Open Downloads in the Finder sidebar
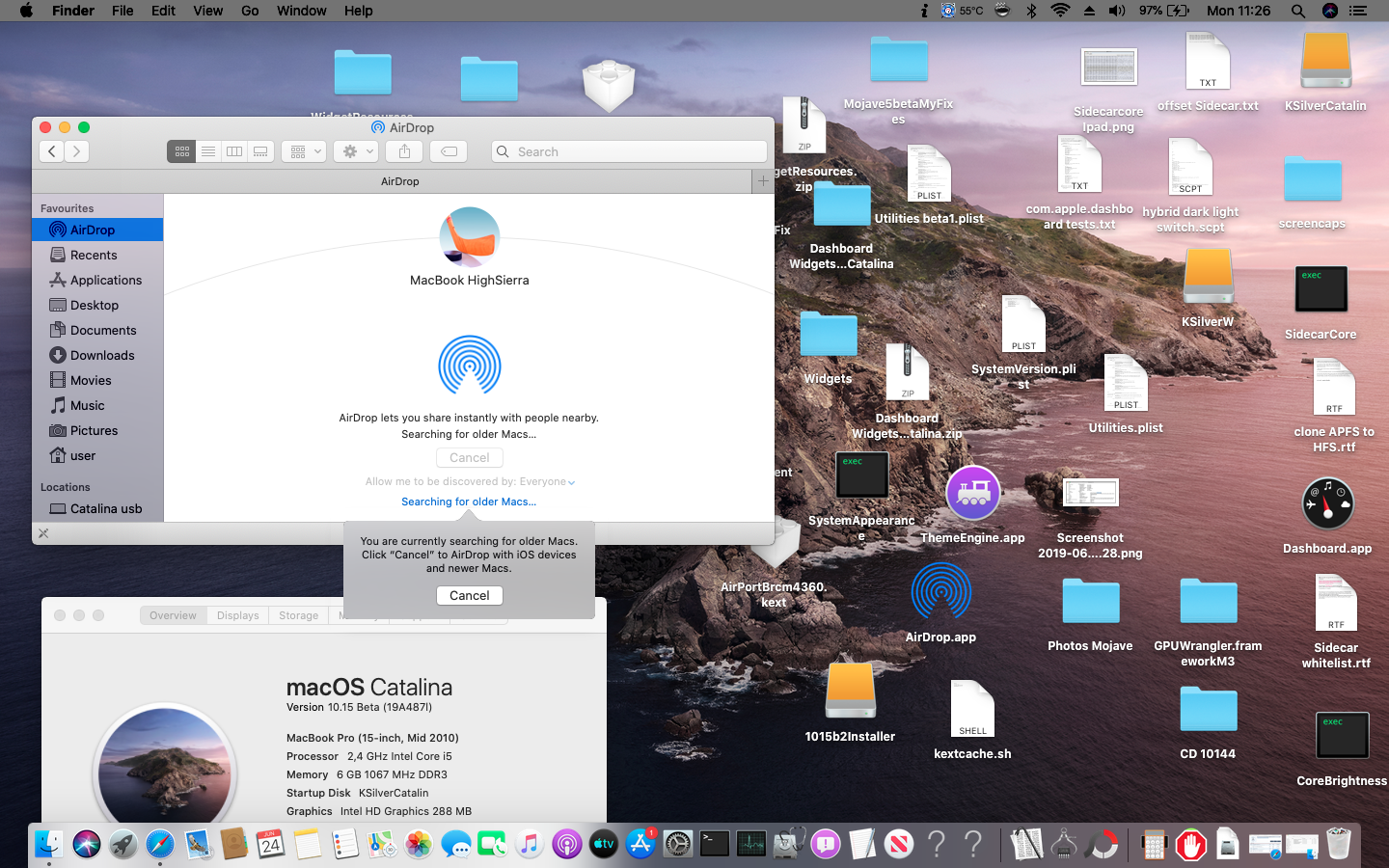This screenshot has width=1389, height=868. pyautogui.click(x=97, y=355)
